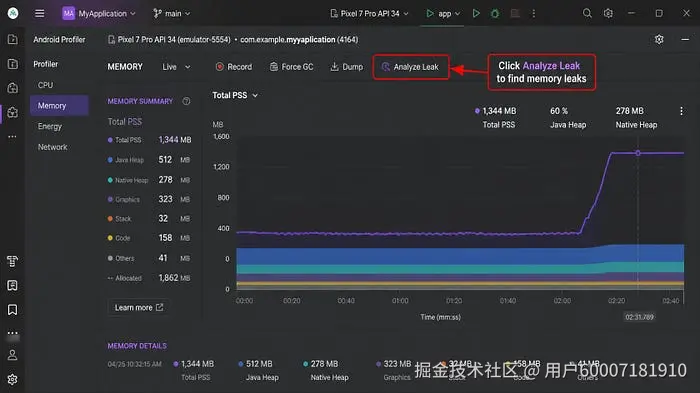Screen dimensions: 700x393
Task: Open the Project tool window icon
Action: tap(12, 39)
